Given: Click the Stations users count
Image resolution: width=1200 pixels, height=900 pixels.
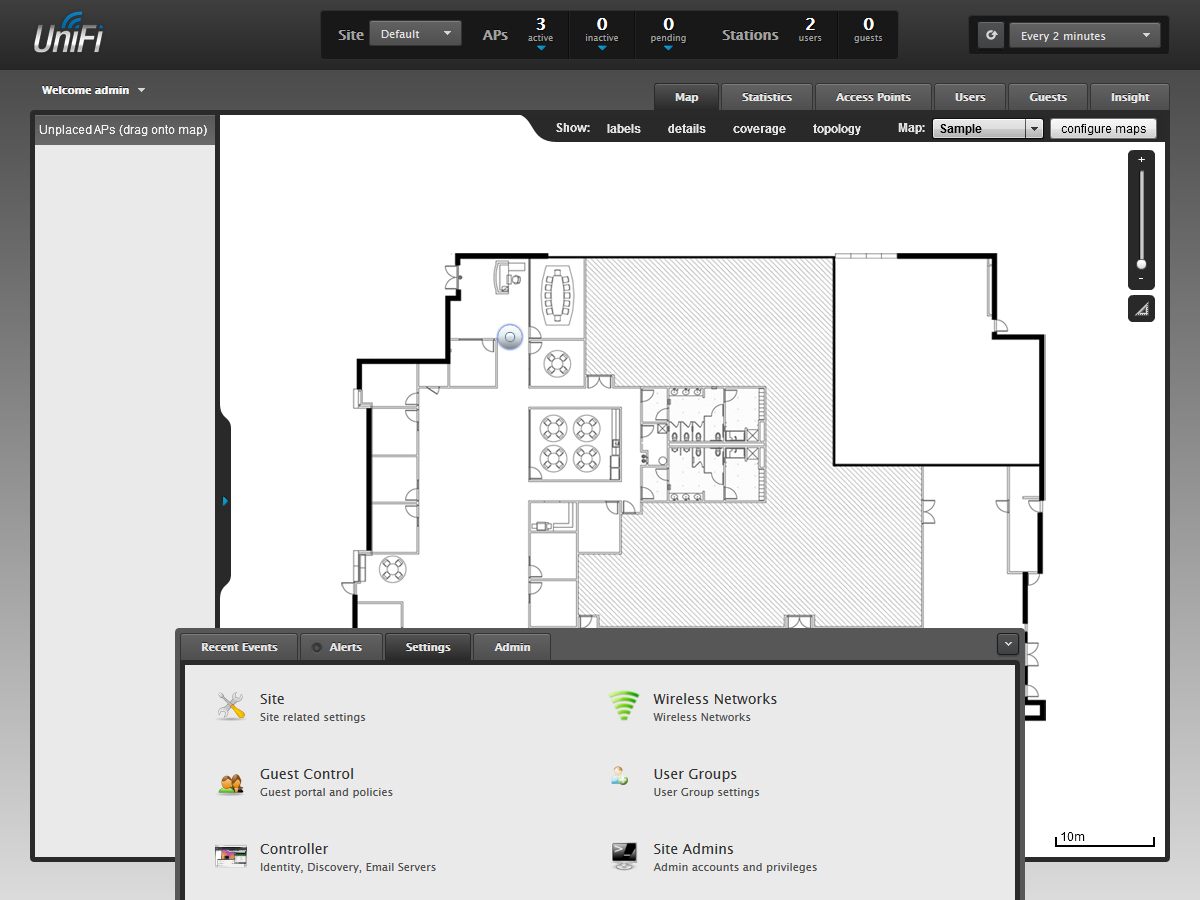Looking at the screenshot, I should tap(810, 30).
